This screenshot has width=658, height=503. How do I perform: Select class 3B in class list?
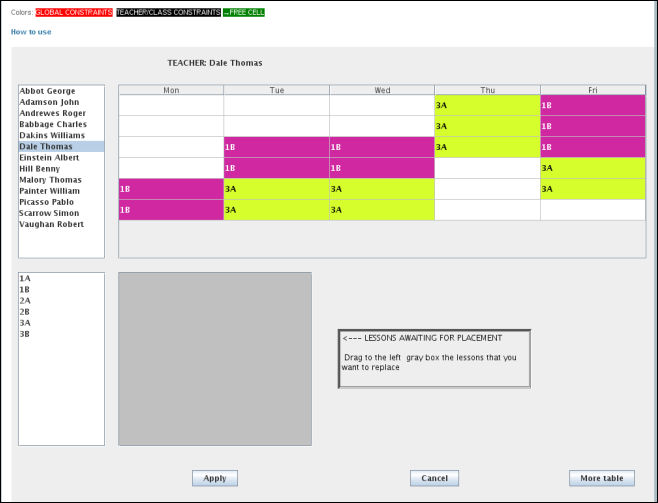point(61,334)
